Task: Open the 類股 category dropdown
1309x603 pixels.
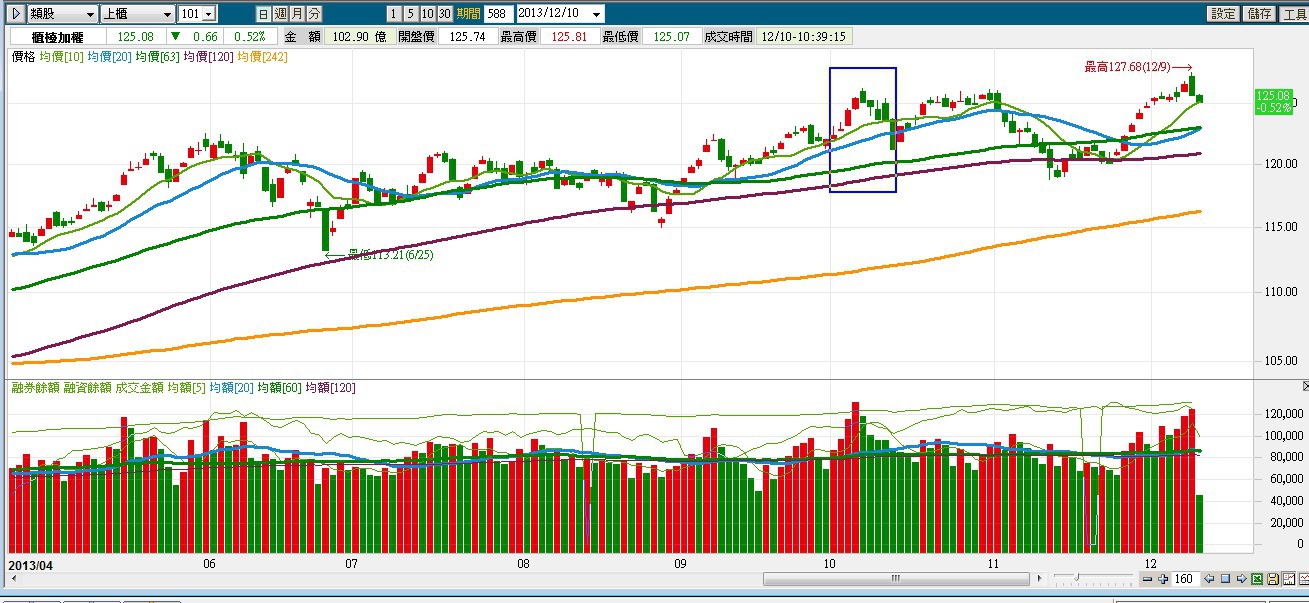Action: 63,14
